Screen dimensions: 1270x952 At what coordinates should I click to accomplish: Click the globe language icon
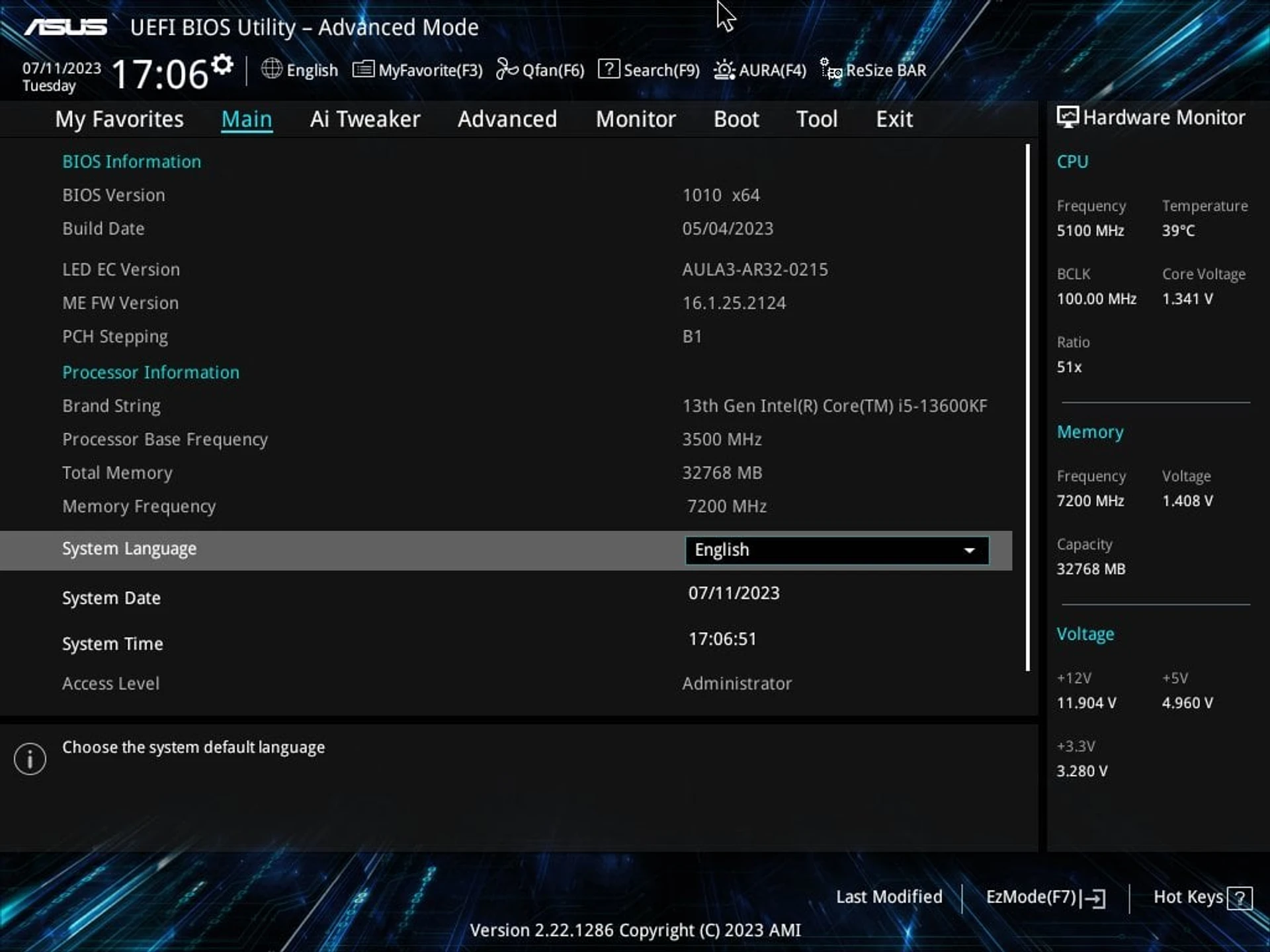[271, 69]
